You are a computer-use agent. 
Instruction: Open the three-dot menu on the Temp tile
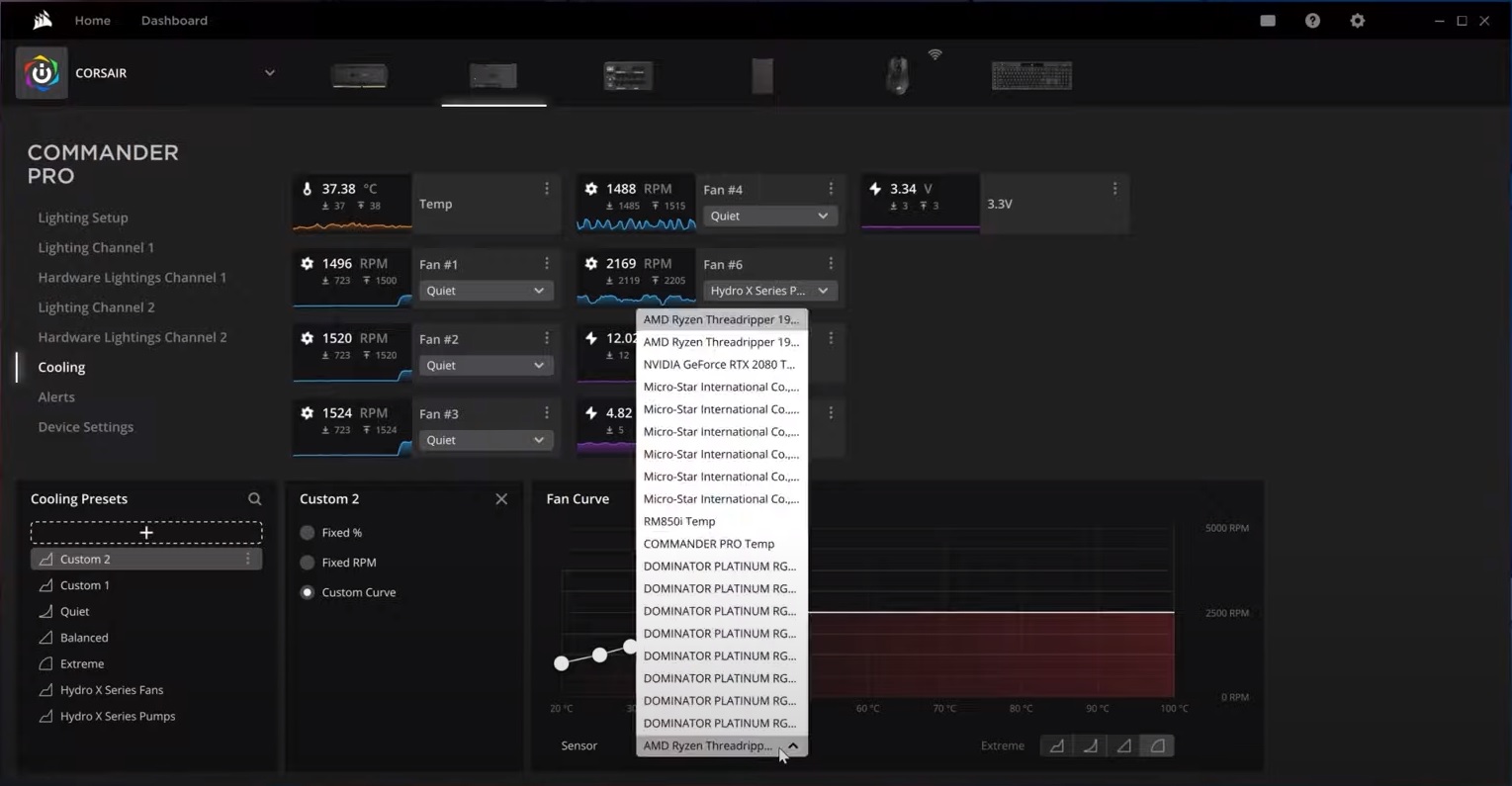[x=546, y=188]
